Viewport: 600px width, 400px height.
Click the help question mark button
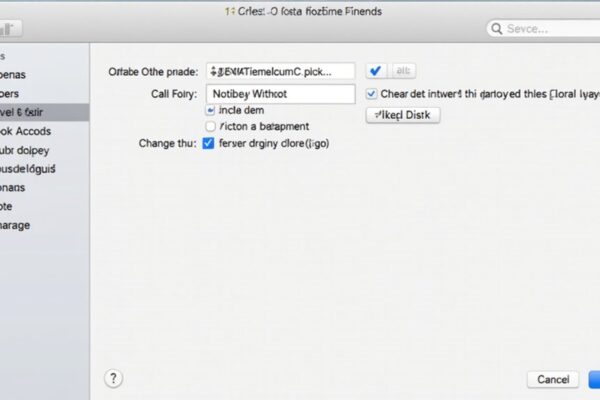point(113,378)
